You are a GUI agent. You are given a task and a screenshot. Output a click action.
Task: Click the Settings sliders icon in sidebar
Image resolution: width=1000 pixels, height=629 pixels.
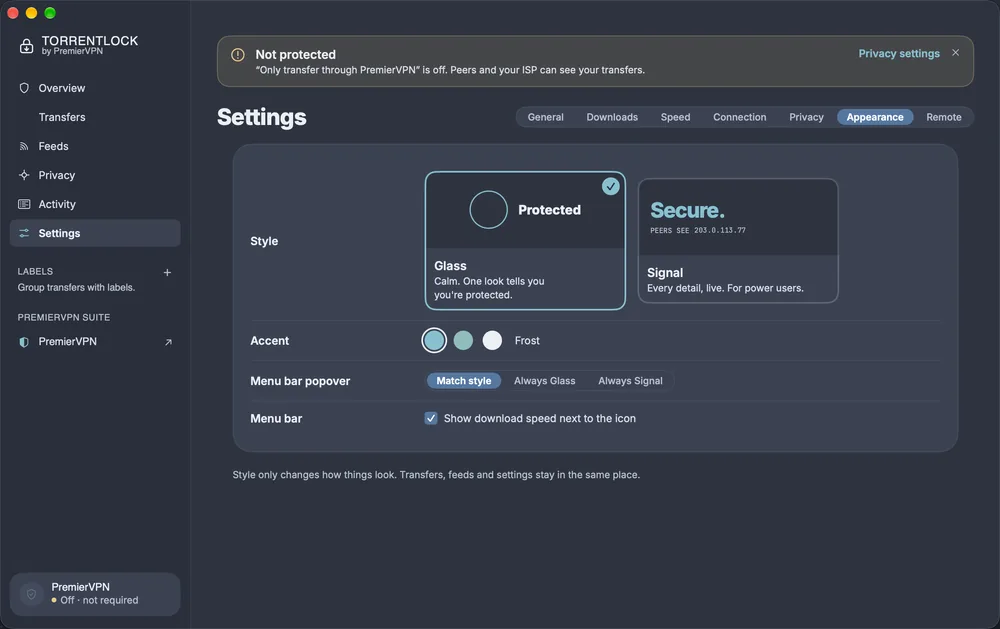click(24, 233)
